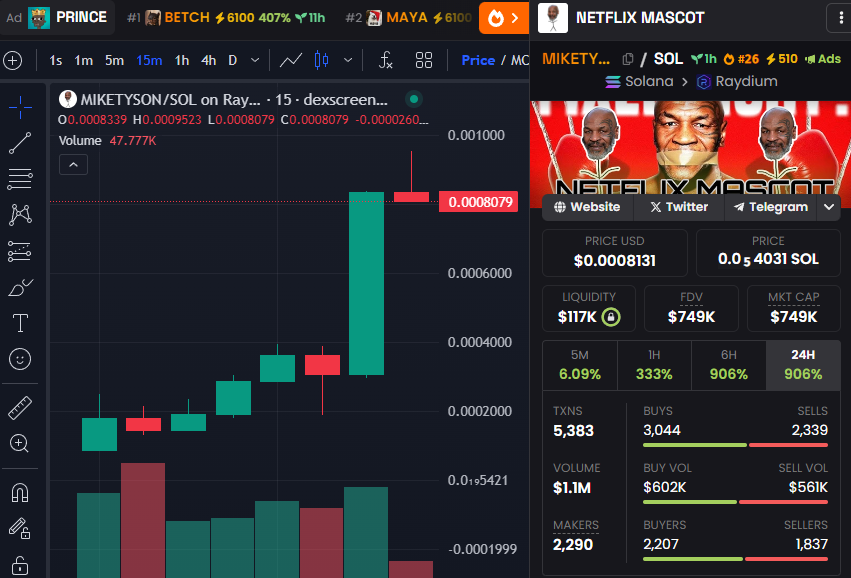The image size is (851, 578).
Task: Click the MKT CAP $749K box
Action: coord(793,308)
